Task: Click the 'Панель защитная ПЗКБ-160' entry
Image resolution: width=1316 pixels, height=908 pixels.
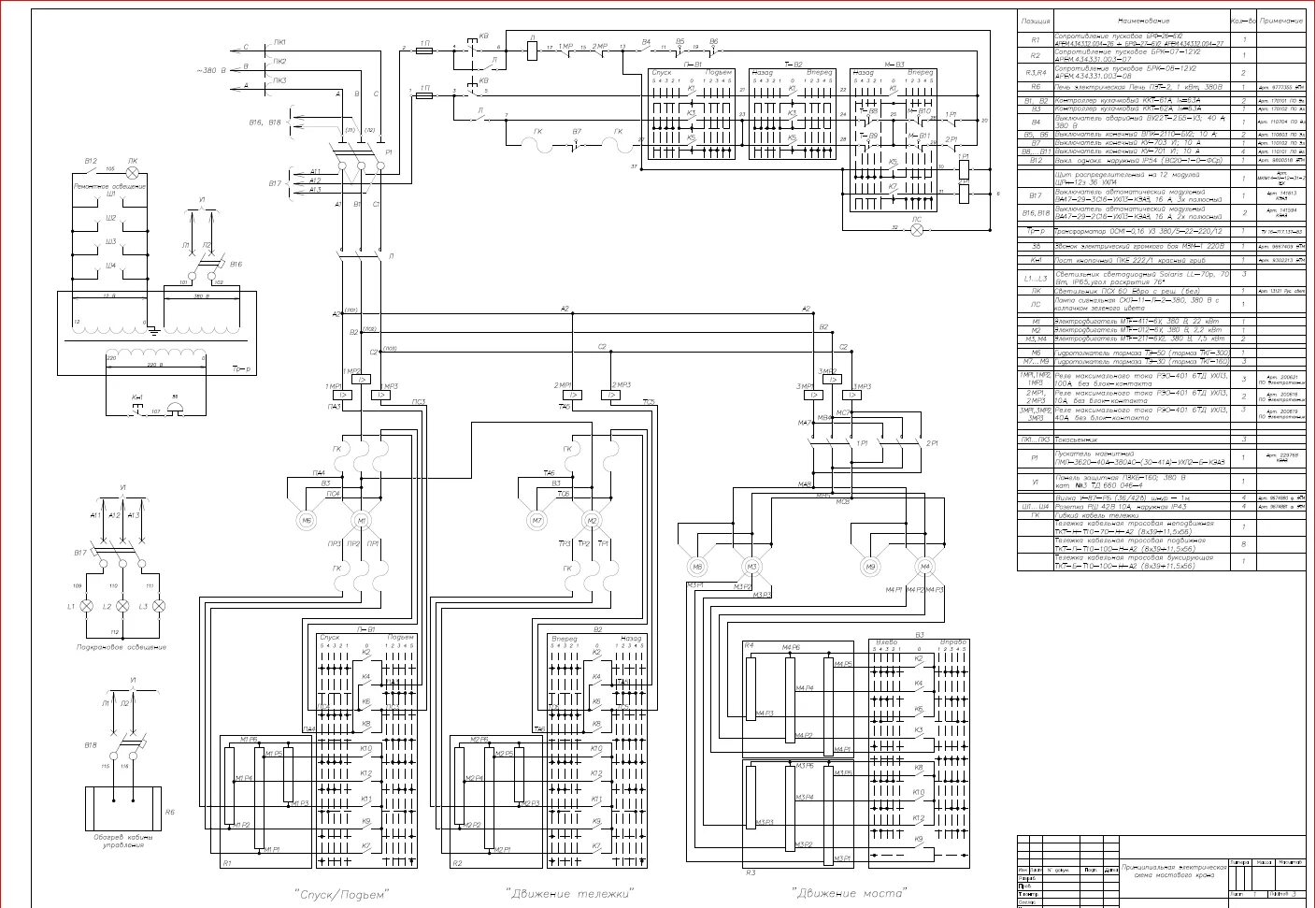Action: [x=1122, y=482]
